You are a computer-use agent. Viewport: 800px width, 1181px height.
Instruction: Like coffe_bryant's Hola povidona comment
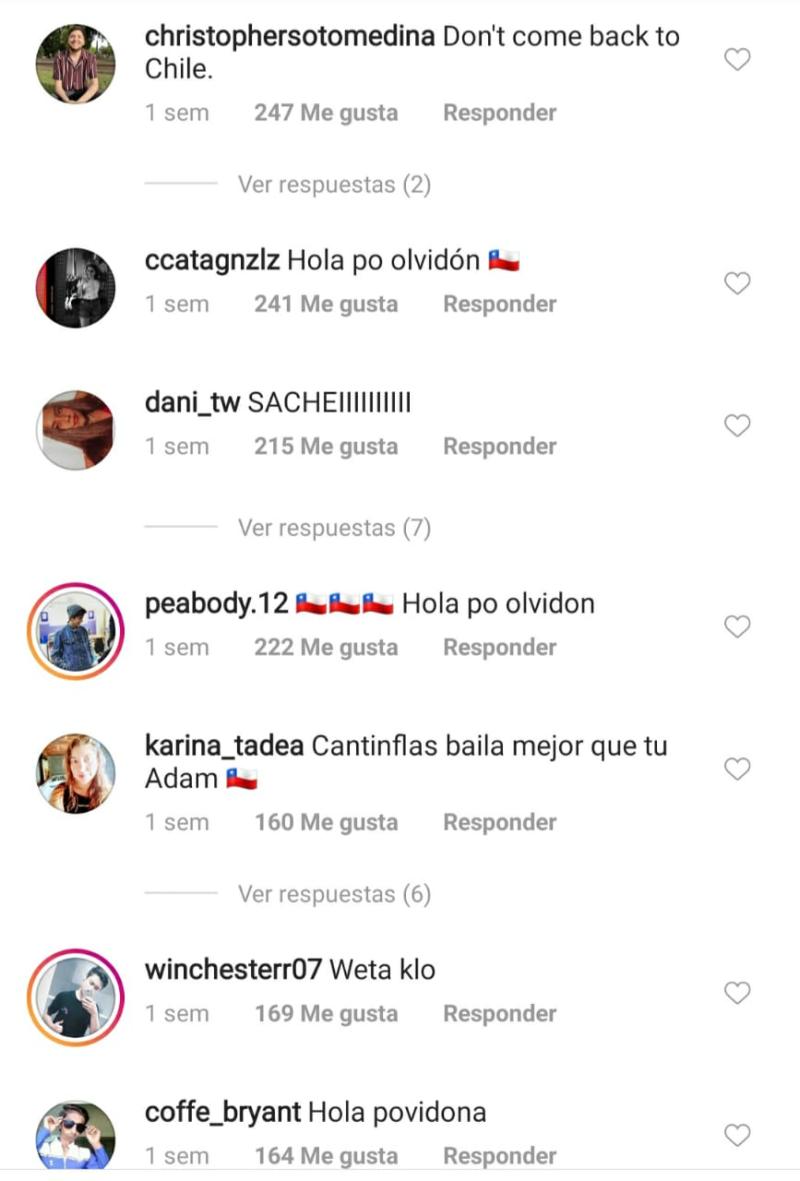click(x=737, y=1135)
